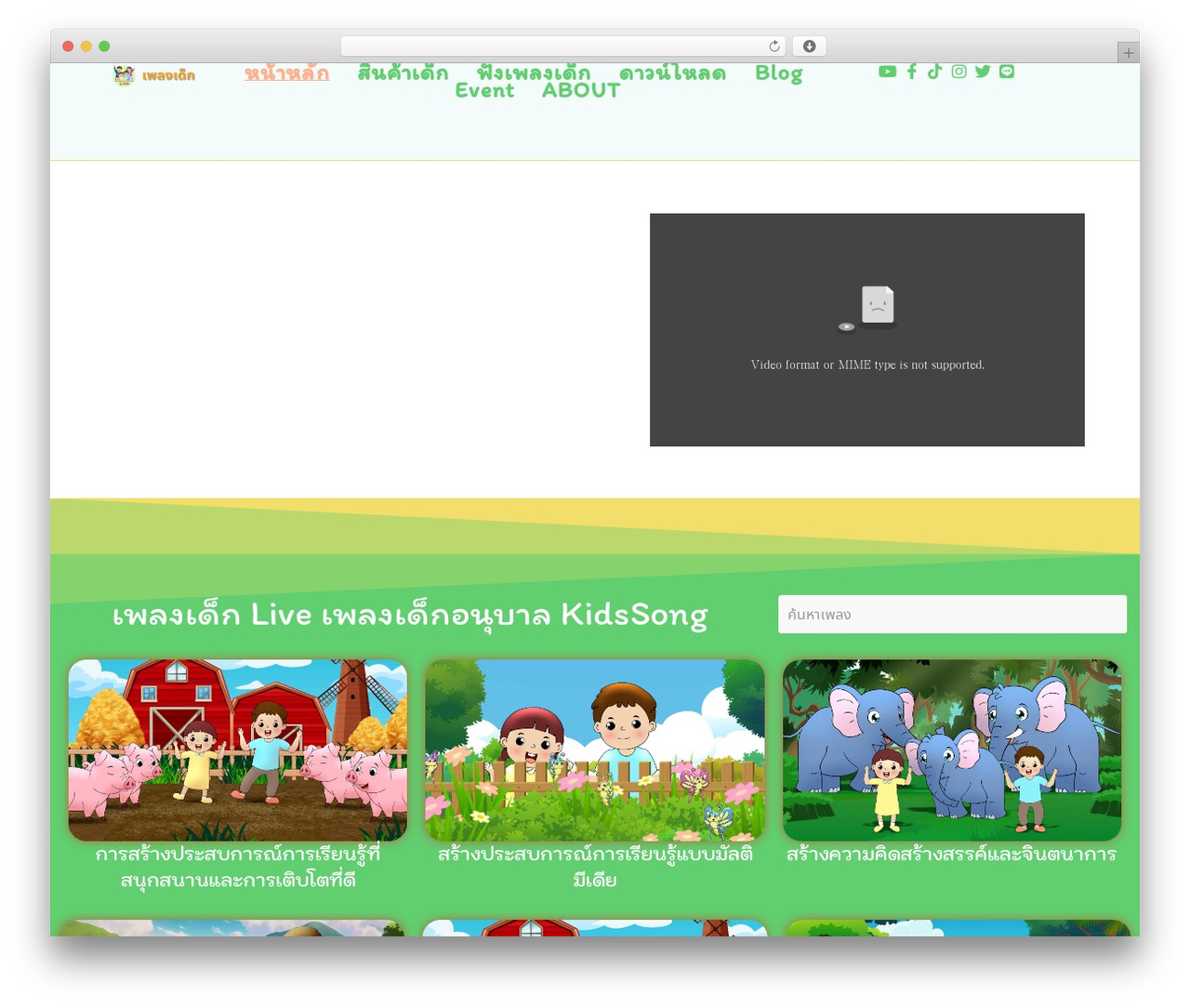
Task: Open the pig farm song thumbnail
Action: 238,750
